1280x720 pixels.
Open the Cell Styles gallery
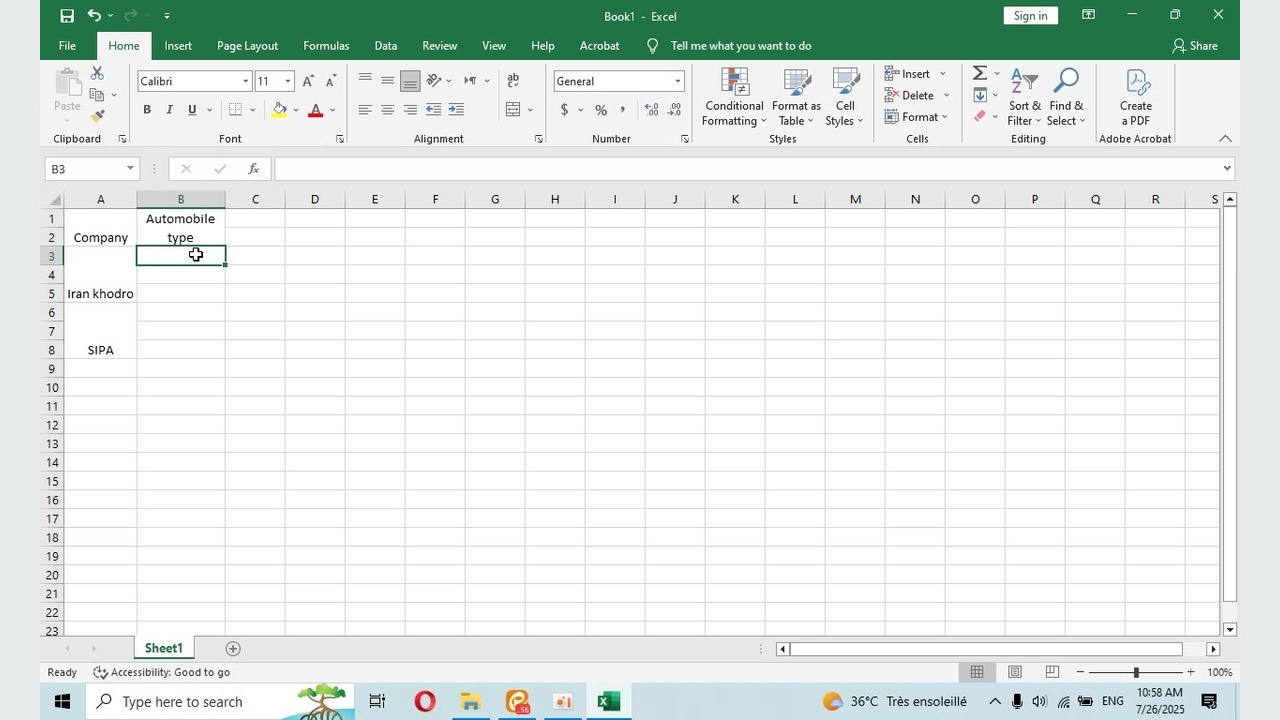coord(846,97)
